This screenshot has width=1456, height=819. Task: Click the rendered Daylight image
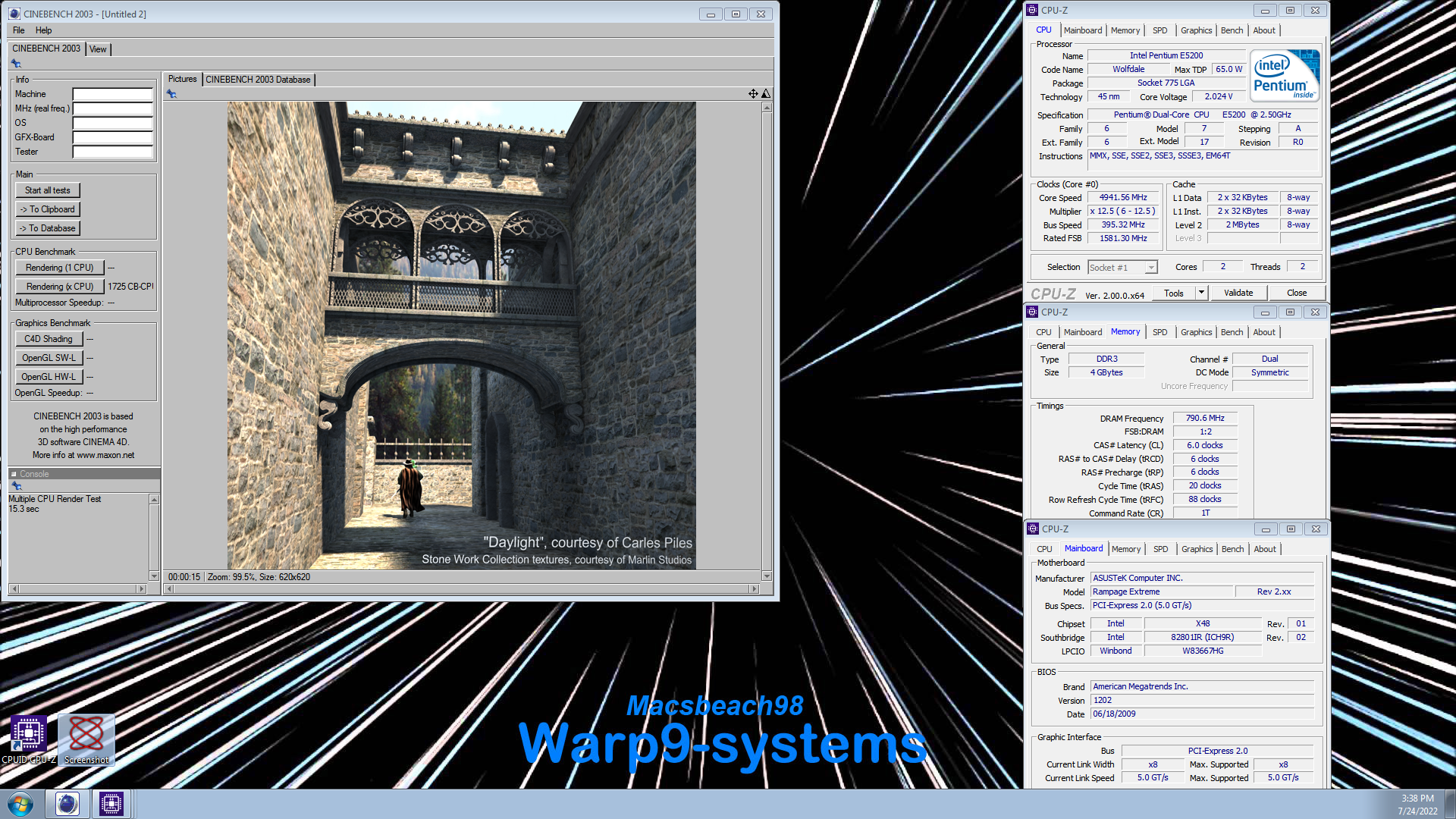point(461,336)
